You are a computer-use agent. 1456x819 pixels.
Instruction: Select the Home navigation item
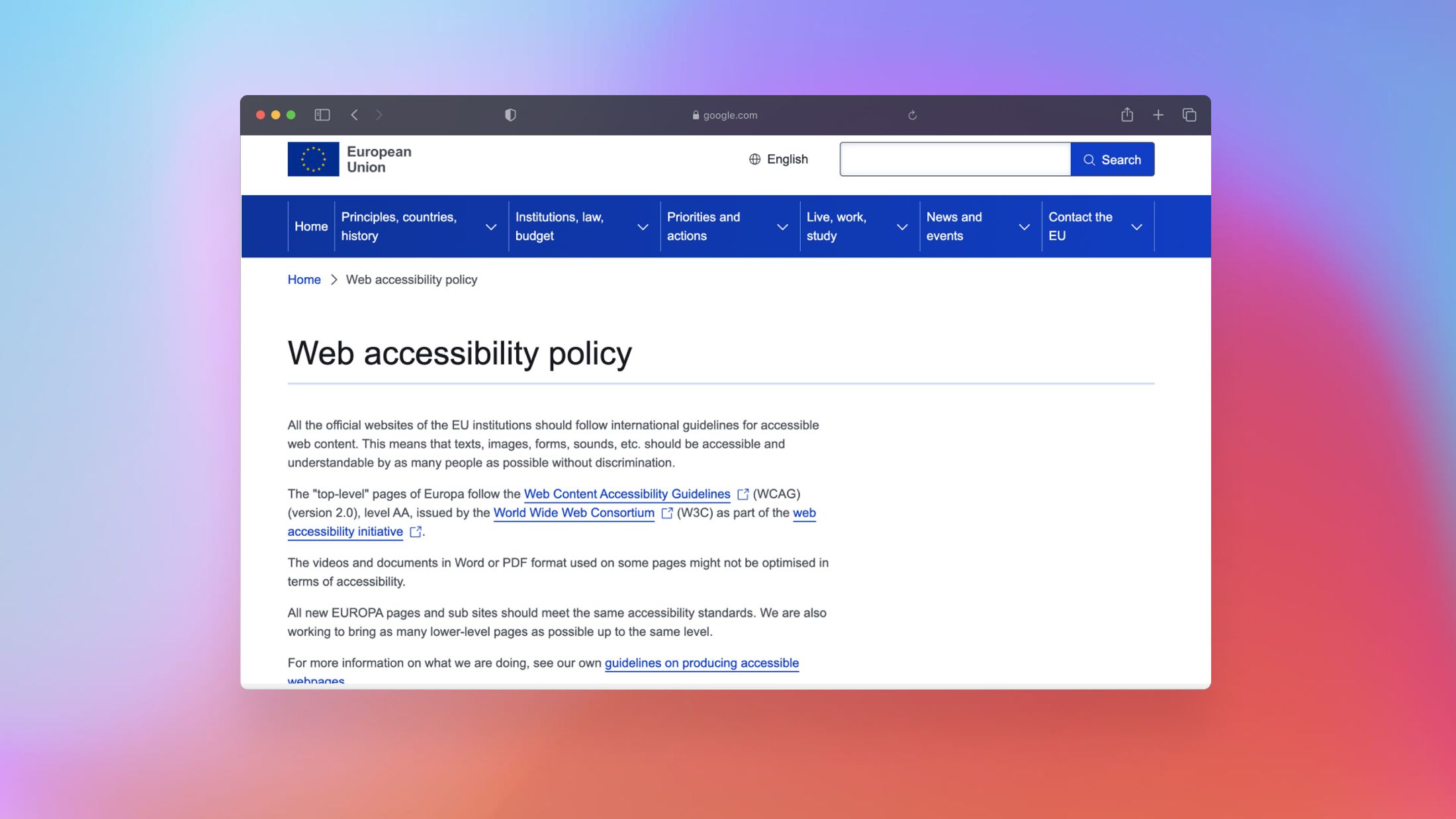click(310, 226)
